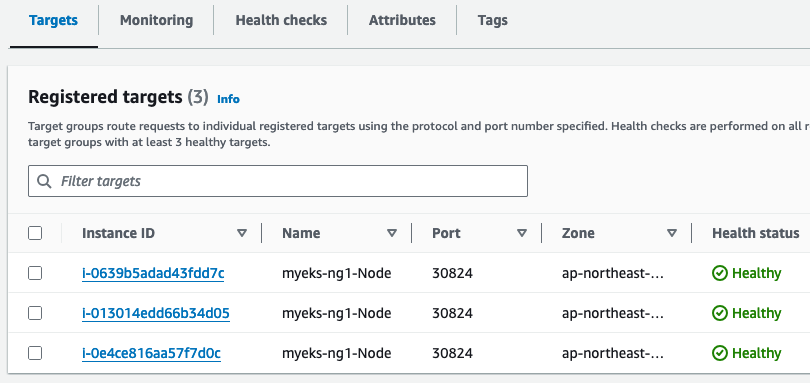Sort the Zone column with its arrow icon
This screenshot has width=810, height=383.
click(x=672, y=234)
